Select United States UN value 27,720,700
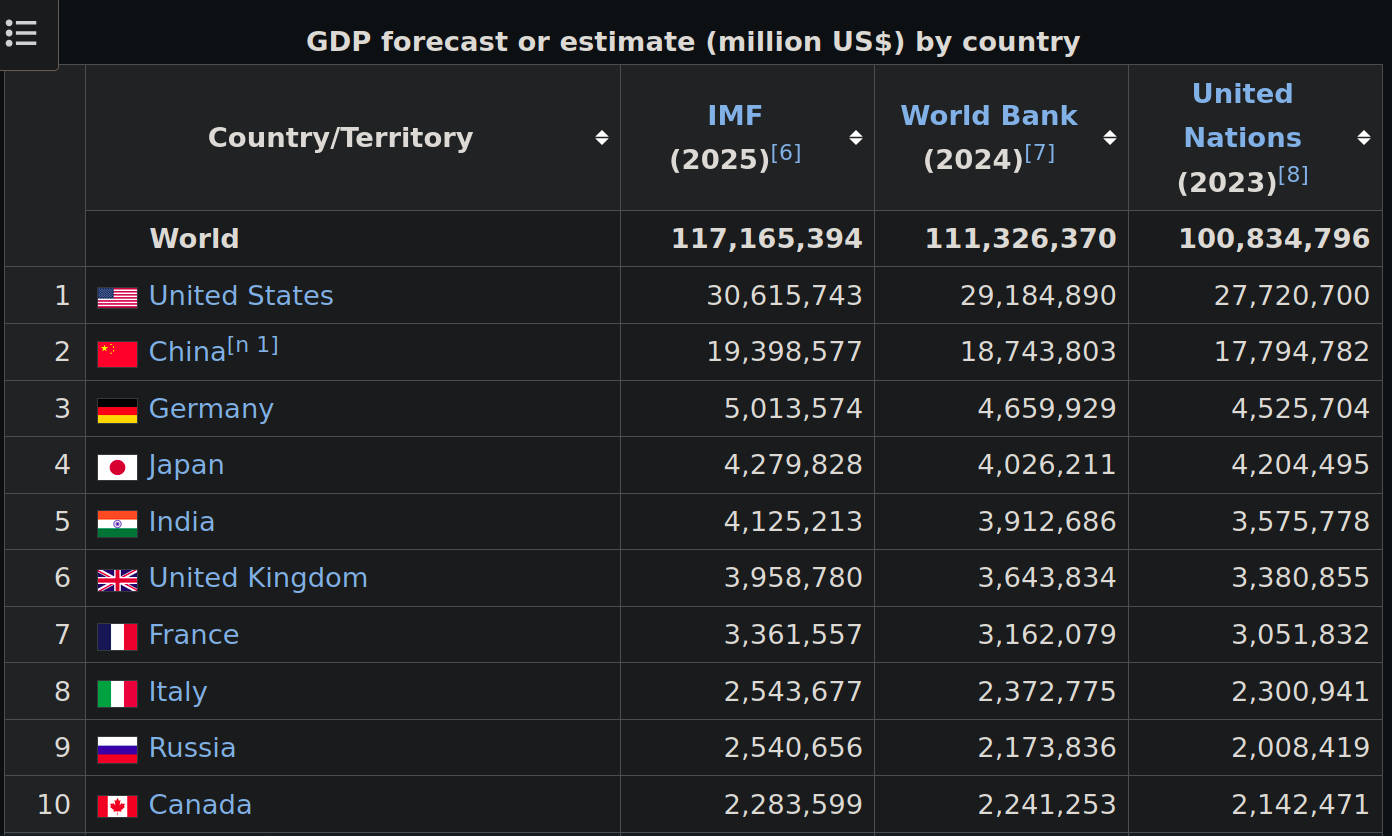1392x836 pixels. (x=1292, y=296)
